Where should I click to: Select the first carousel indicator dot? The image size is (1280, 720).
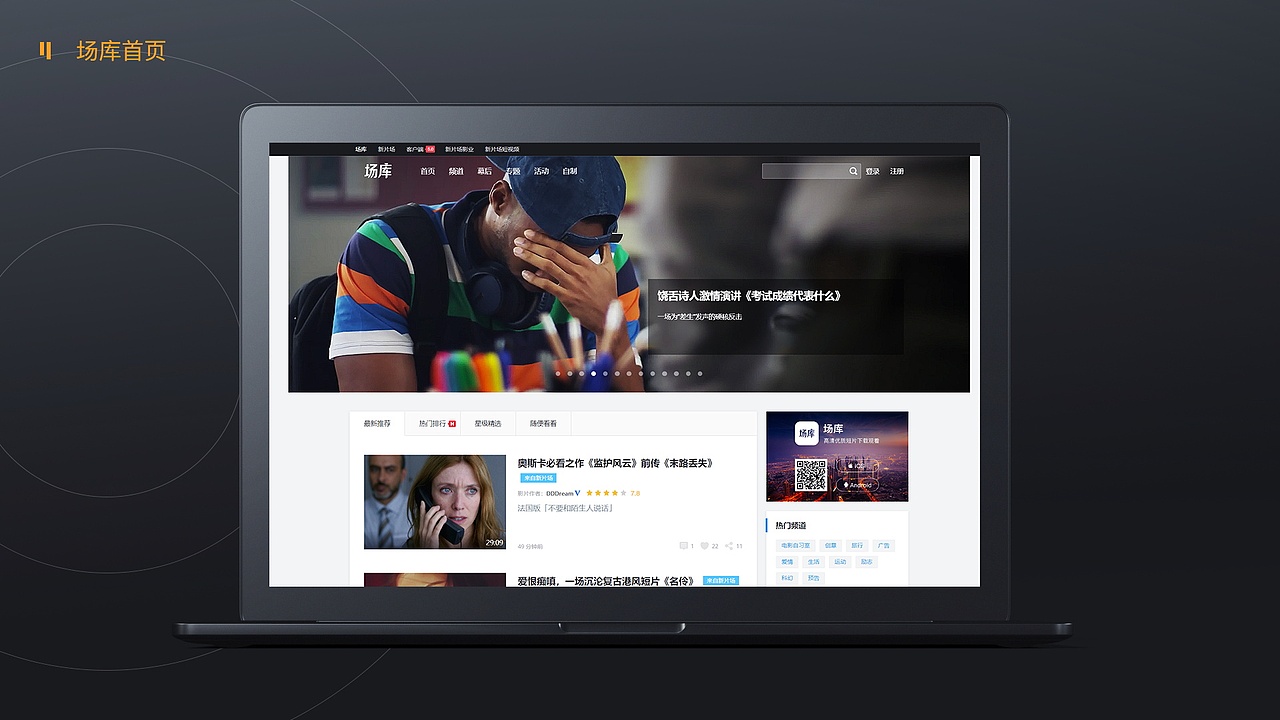558,374
